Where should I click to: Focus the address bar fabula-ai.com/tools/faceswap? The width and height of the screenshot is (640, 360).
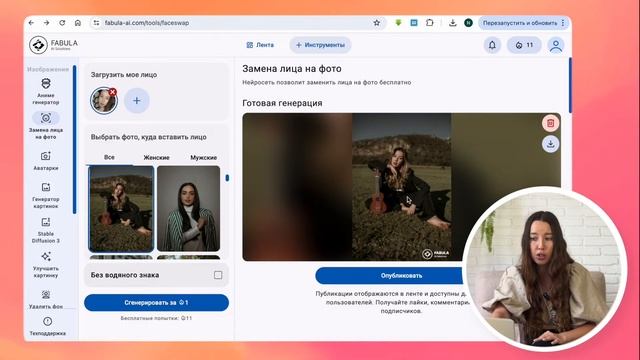237,23
